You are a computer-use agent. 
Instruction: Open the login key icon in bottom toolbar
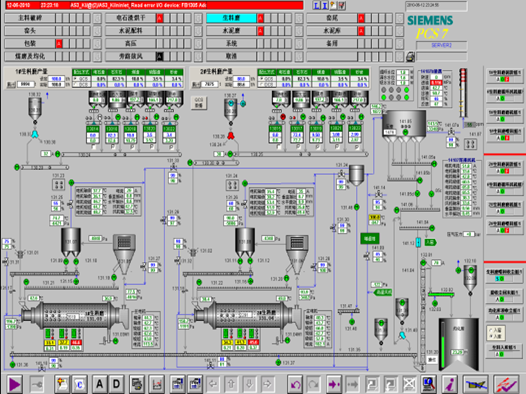click(37, 384)
